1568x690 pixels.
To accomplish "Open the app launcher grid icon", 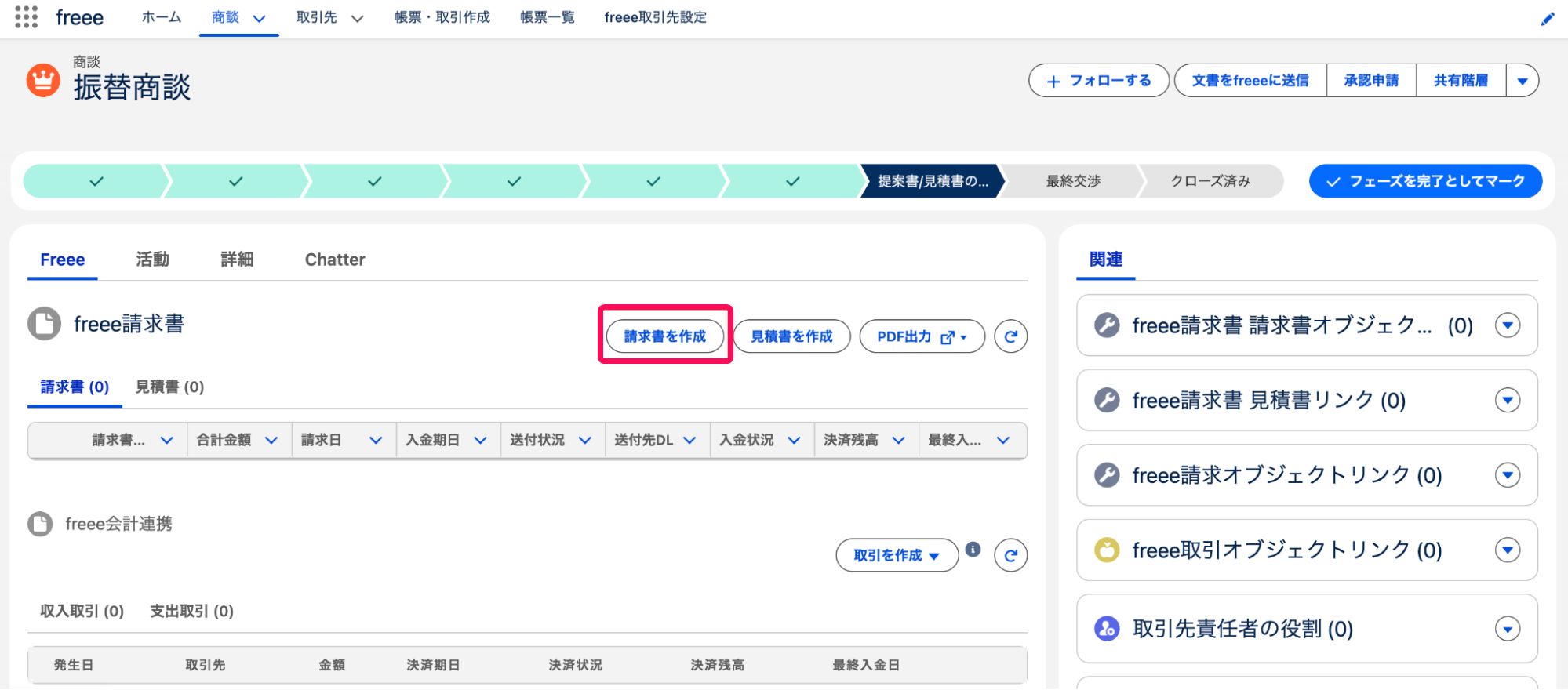I will coord(26,17).
